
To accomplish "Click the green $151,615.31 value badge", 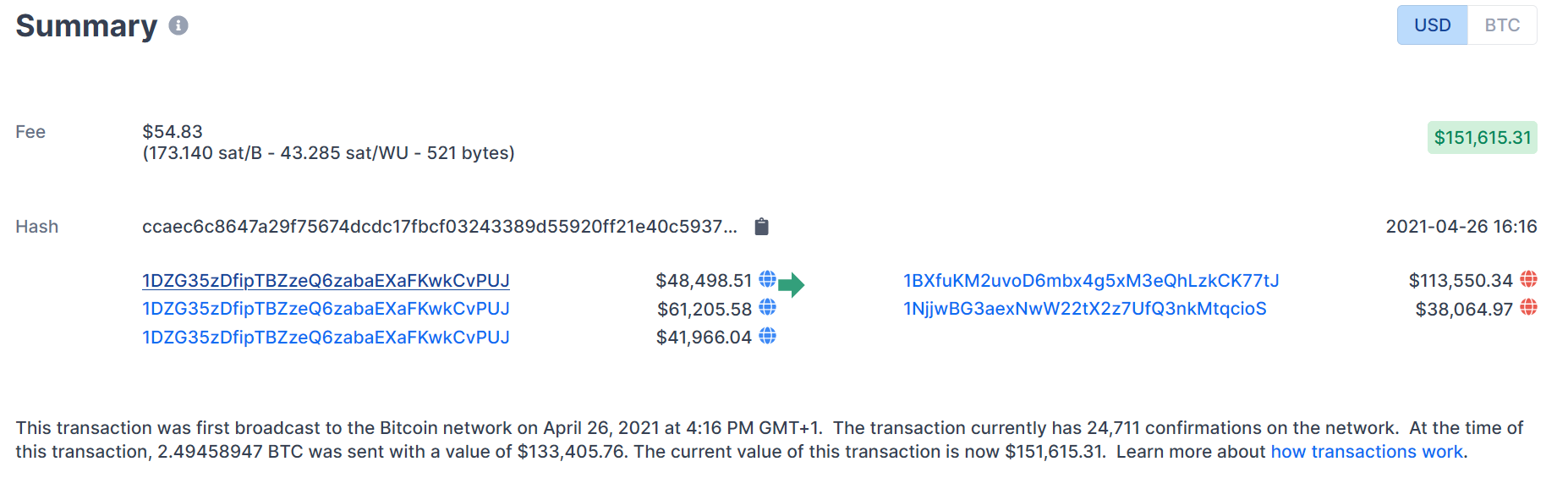I will 1482,138.
